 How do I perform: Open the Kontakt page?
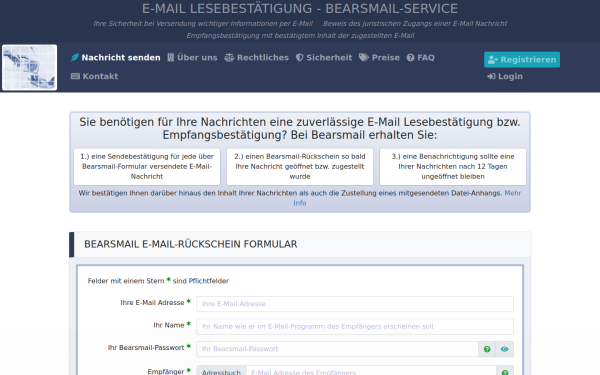pyautogui.click(x=95, y=76)
